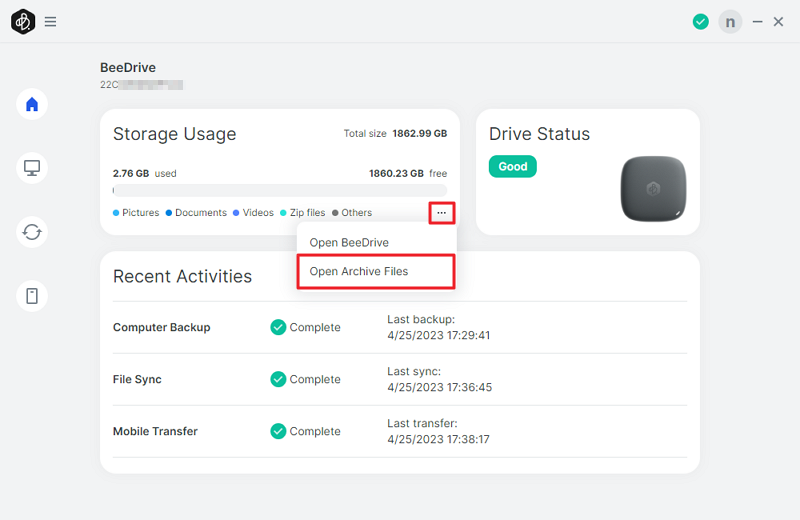This screenshot has height=520, width=800.
Task: Click the Others legend label
Action: click(356, 213)
